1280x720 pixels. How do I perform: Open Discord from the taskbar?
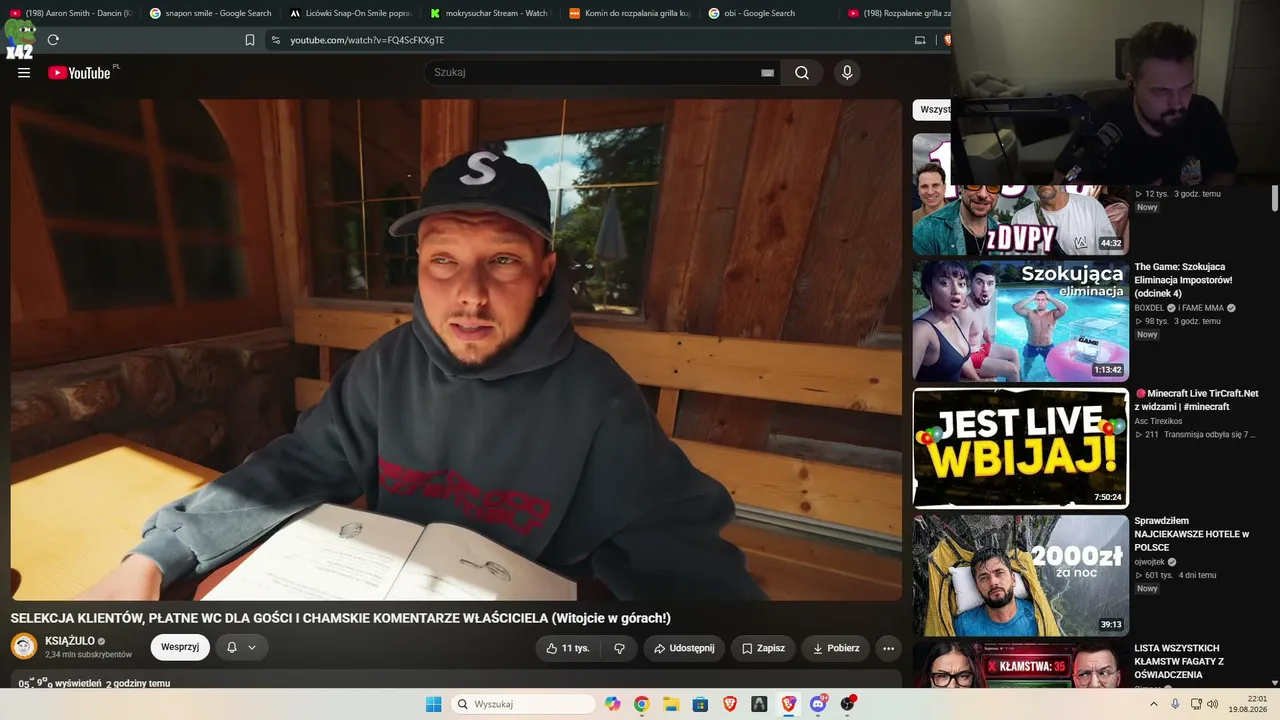pos(818,704)
